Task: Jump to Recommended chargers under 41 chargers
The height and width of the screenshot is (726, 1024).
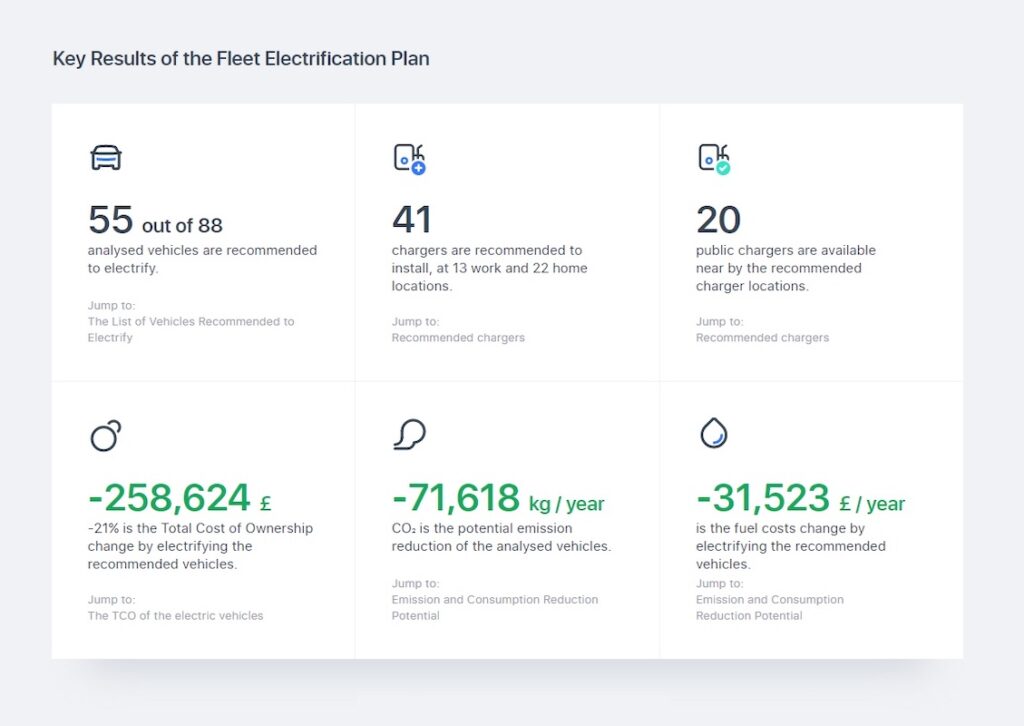Action: click(458, 338)
